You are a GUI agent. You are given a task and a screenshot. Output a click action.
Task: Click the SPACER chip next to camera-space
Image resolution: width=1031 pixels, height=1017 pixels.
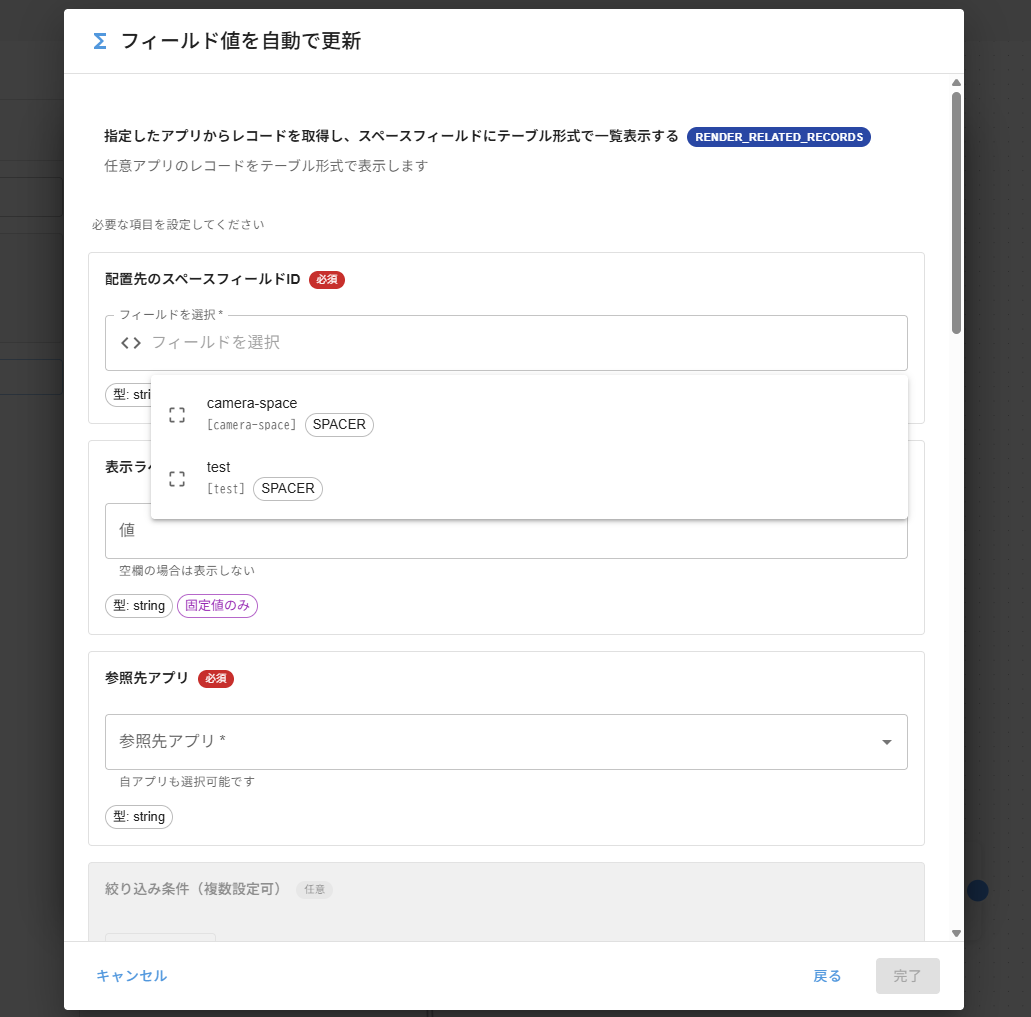coord(339,424)
